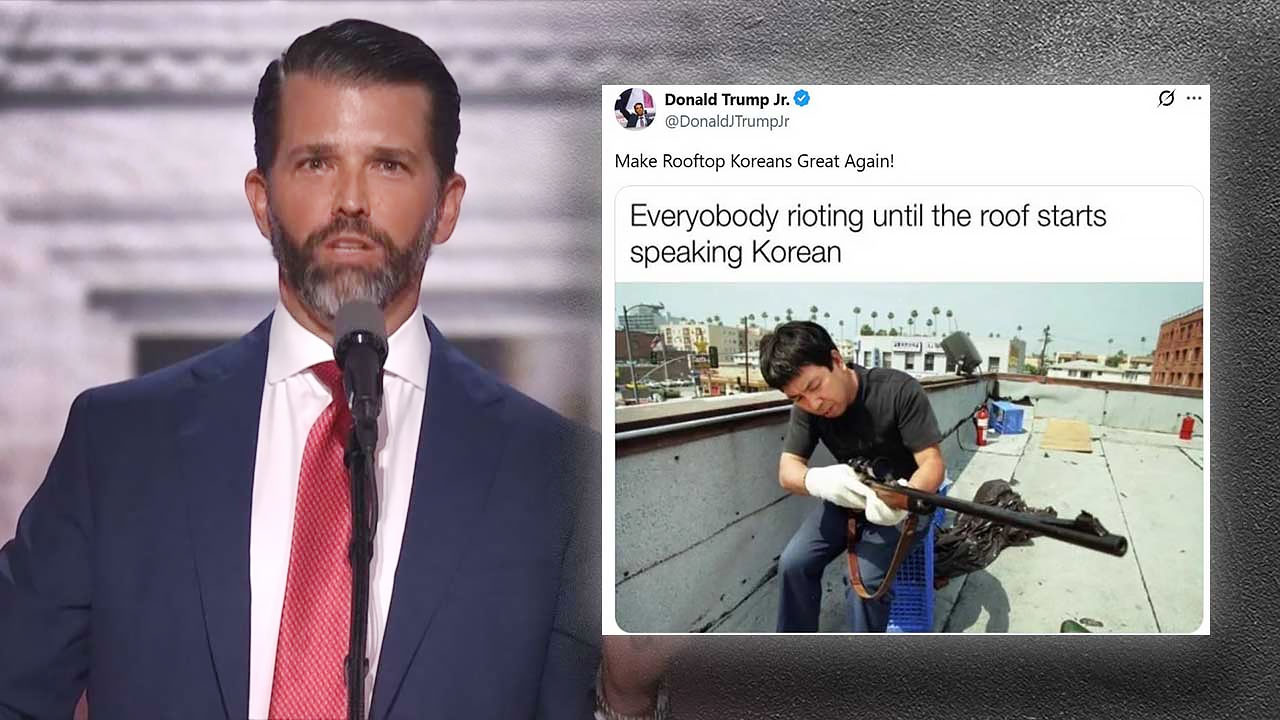Click the Grok slashed-circle icon in tweet header
Viewport: 1280px width, 720px height.
click(1166, 98)
